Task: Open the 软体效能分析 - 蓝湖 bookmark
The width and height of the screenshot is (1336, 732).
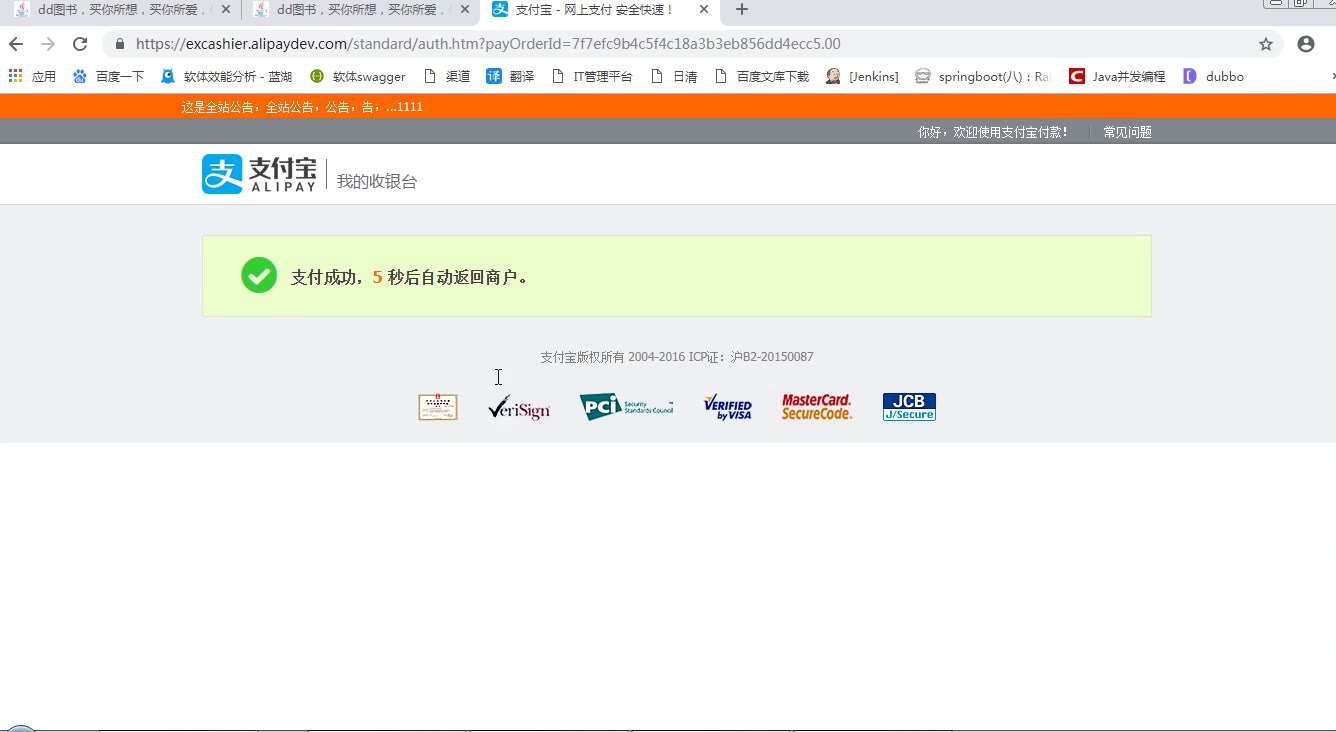Action: (x=226, y=76)
